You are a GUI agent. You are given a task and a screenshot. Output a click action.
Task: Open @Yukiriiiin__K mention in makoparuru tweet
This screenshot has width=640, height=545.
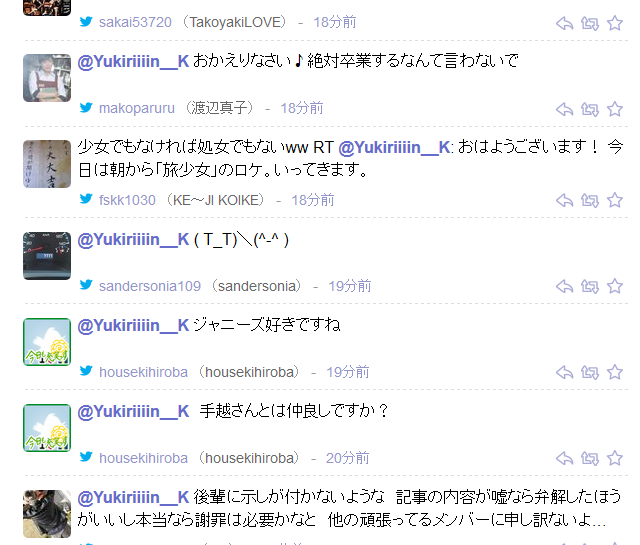coord(133,61)
